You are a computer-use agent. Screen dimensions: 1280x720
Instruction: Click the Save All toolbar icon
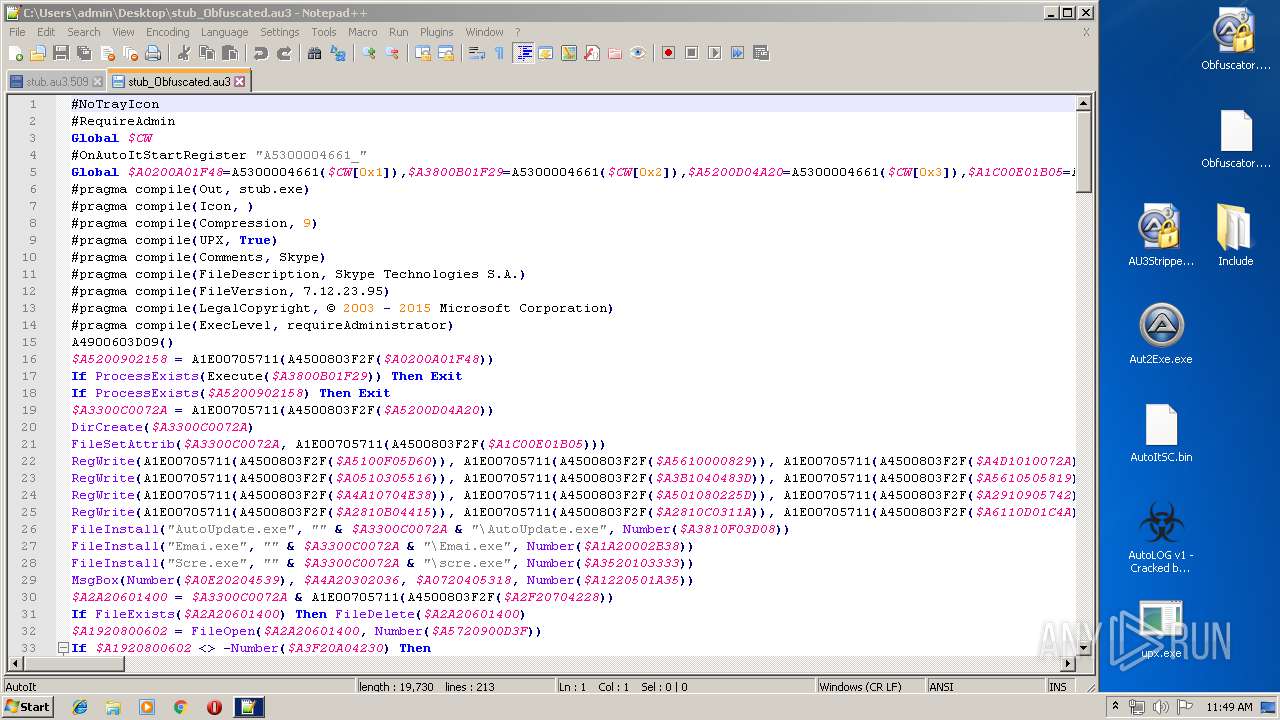tap(84, 53)
